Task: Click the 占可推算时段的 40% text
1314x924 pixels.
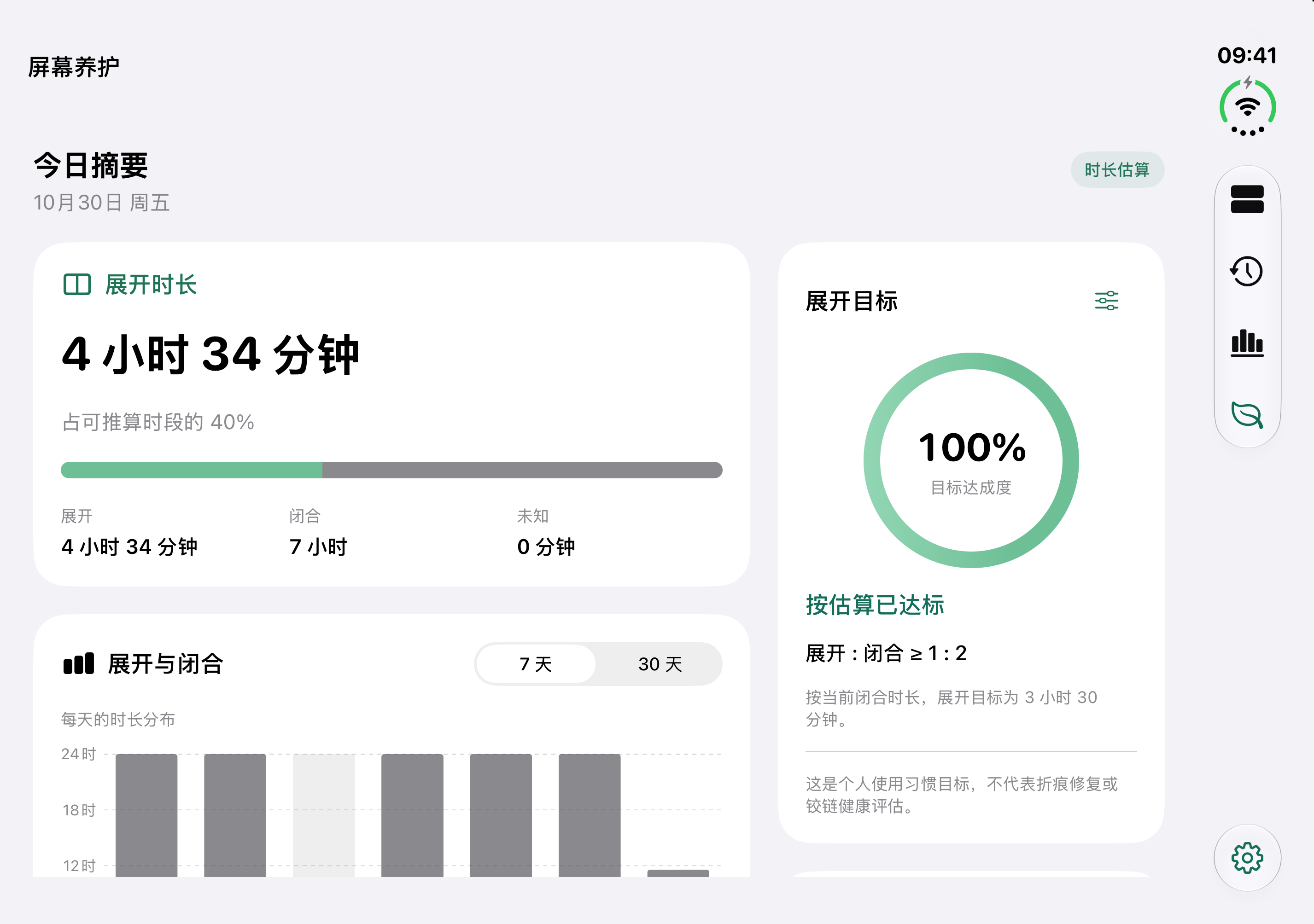Action: tap(158, 422)
